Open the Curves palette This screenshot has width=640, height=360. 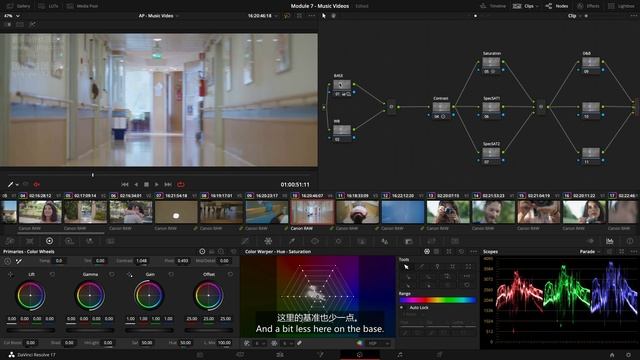[245, 241]
